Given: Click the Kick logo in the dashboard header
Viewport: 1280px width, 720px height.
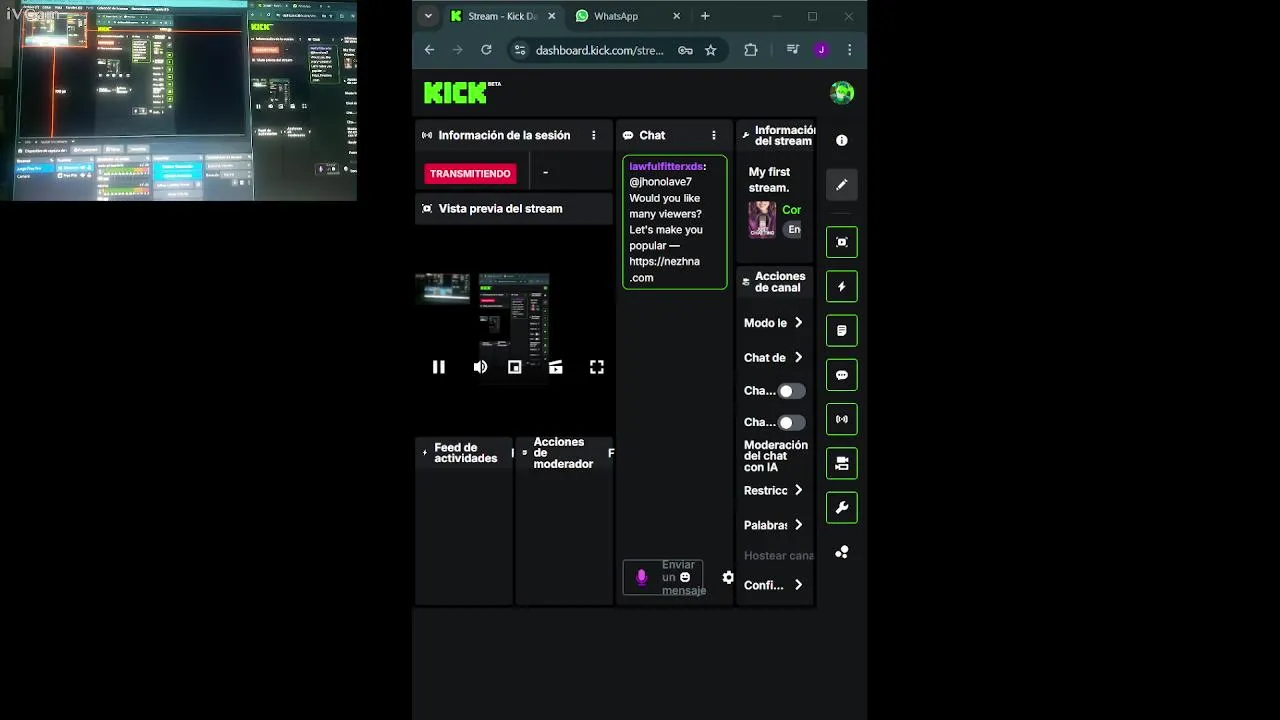Looking at the screenshot, I should click(x=456, y=93).
